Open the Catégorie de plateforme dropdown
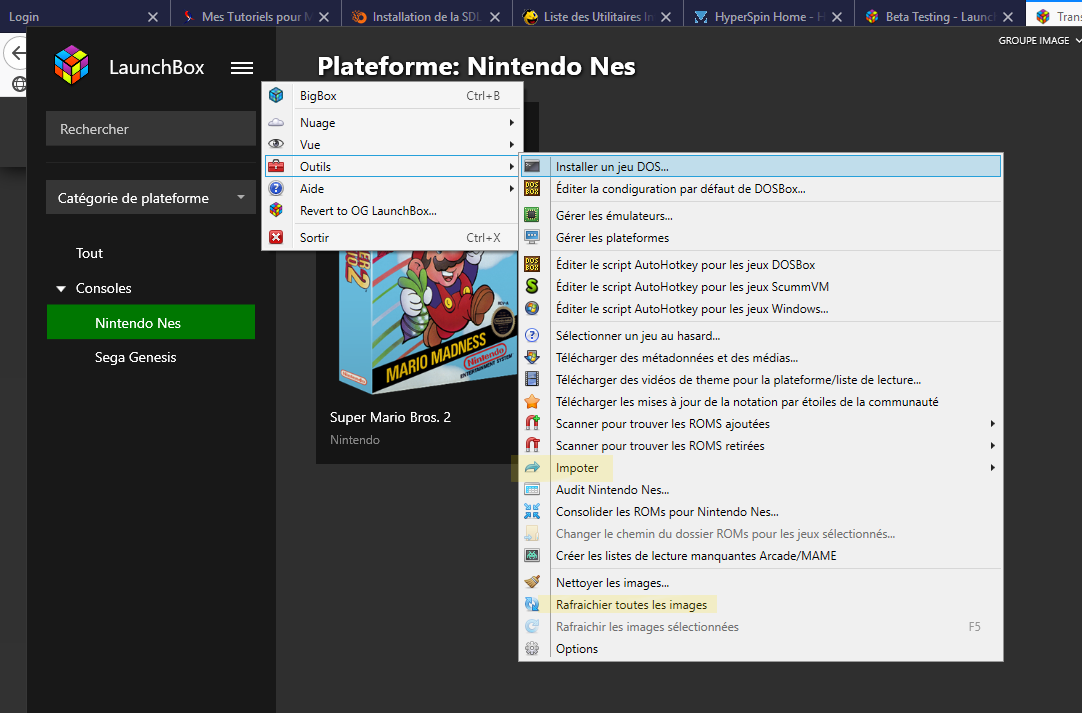Viewport: 1082px width, 713px height. (151, 198)
